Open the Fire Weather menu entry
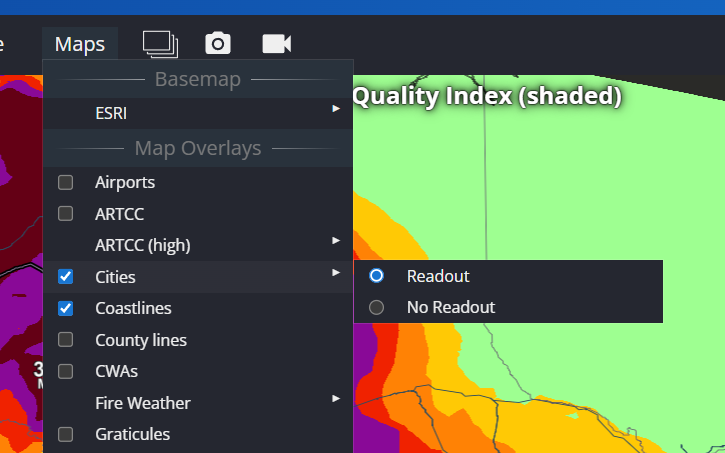 198,403
